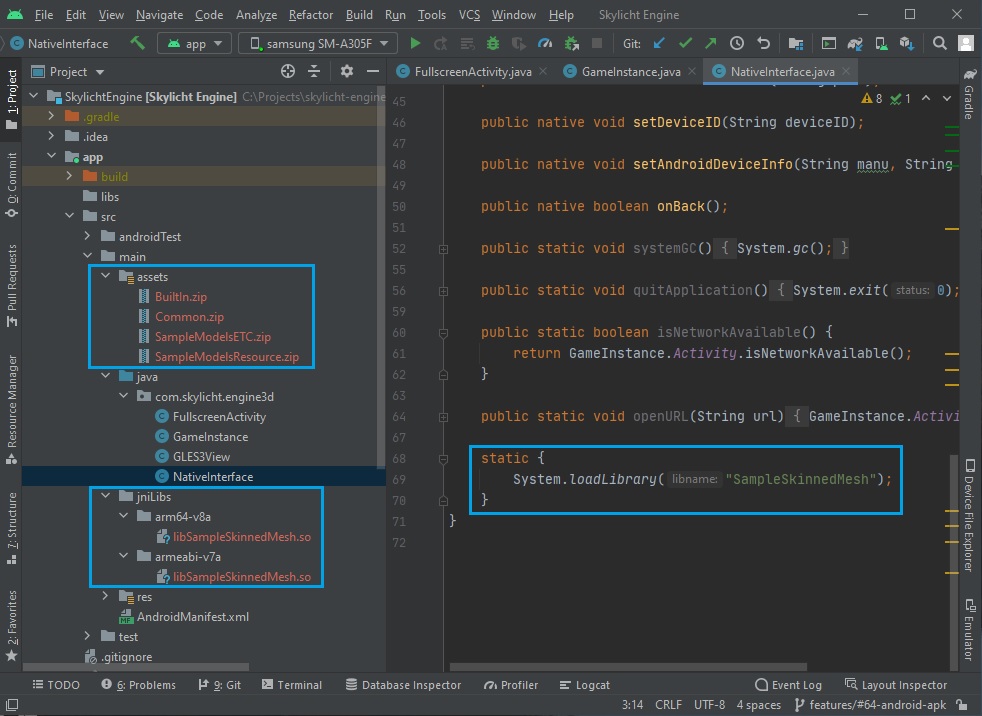This screenshot has height=716, width=982.
Task: Click the Git Commit checkmark icon
Action: (685, 43)
